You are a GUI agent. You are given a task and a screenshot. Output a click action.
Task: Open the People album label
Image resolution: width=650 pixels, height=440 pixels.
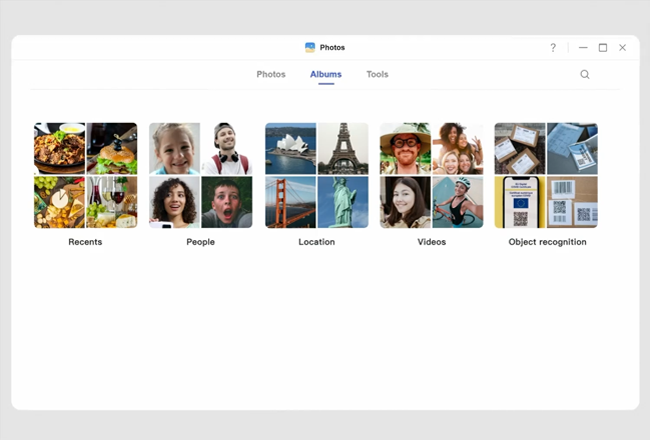201,242
